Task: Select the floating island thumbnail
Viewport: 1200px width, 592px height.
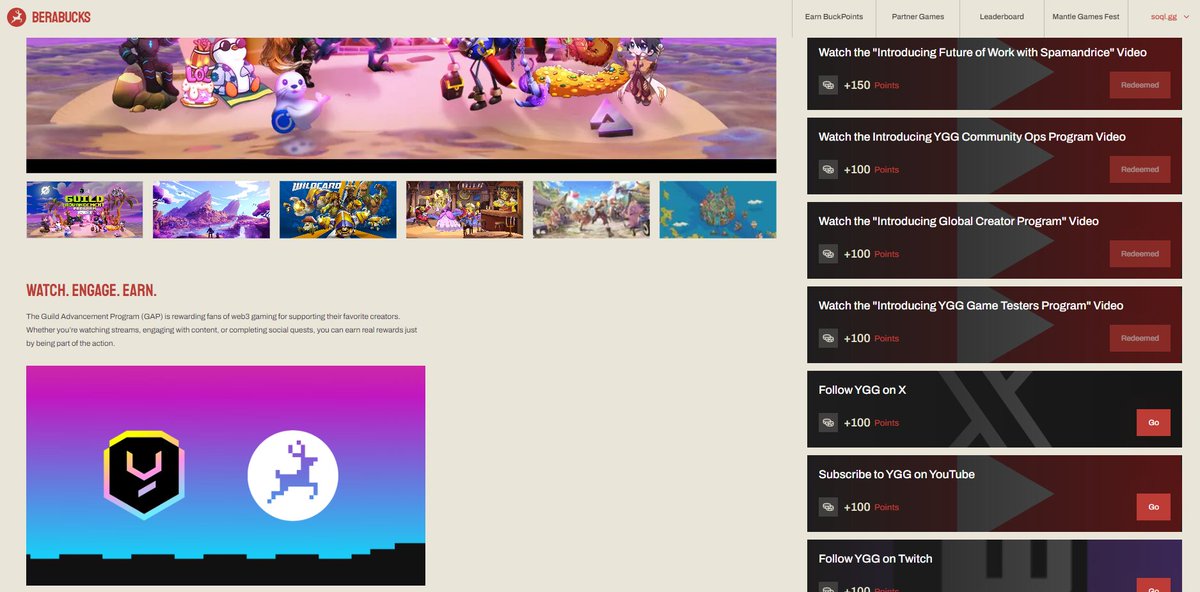Action: click(718, 209)
